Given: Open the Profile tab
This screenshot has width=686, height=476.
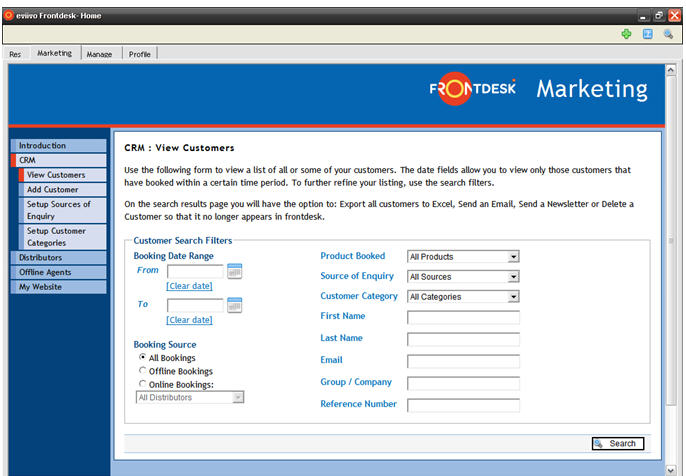Looking at the screenshot, I should [139, 54].
